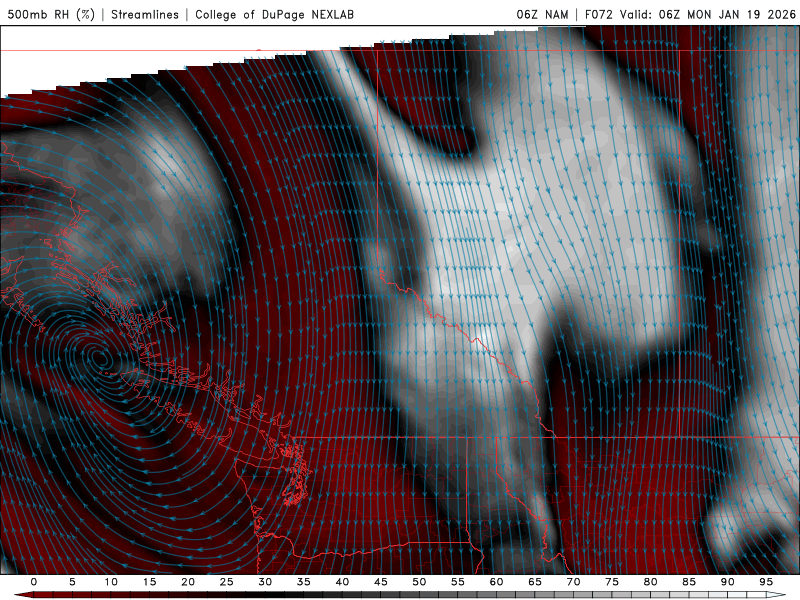The height and width of the screenshot is (600, 800).
Task: Click the colorbar label '80'
Action: [x=650, y=582]
